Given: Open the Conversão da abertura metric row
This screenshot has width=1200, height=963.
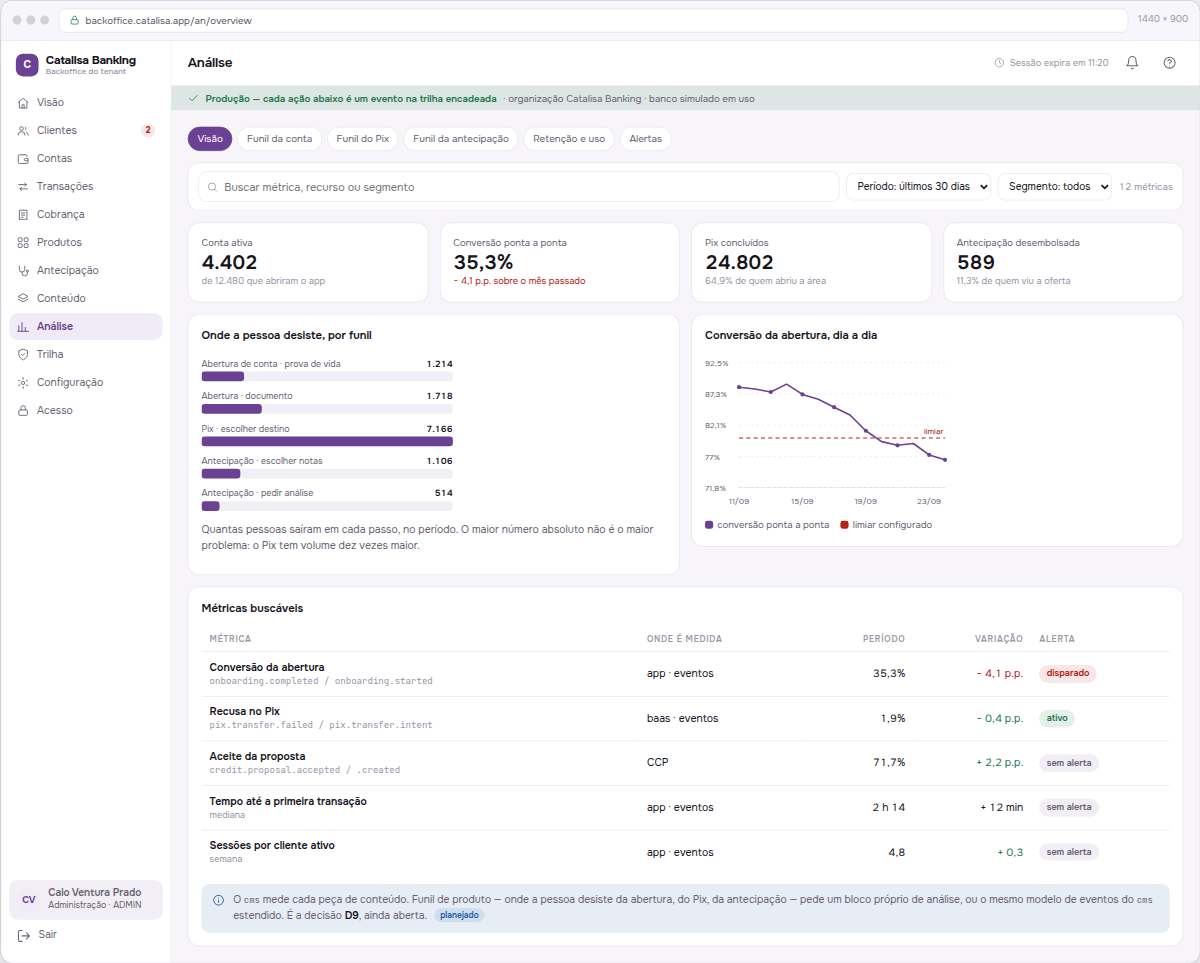Looking at the screenshot, I should [685, 674].
